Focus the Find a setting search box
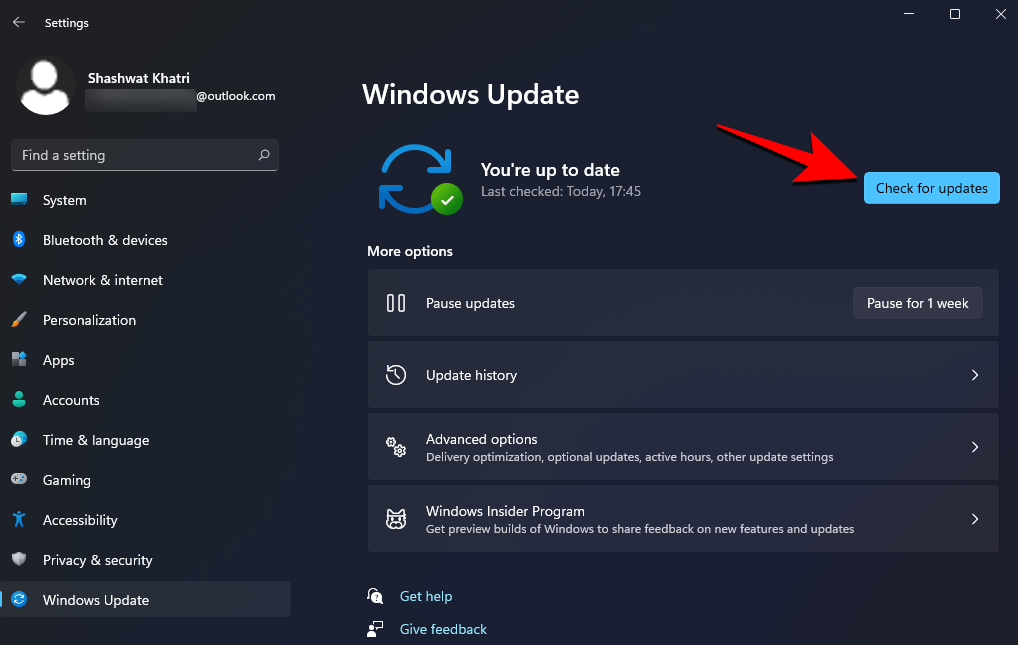The height and width of the screenshot is (645, 1018). [x=145, y=155]
